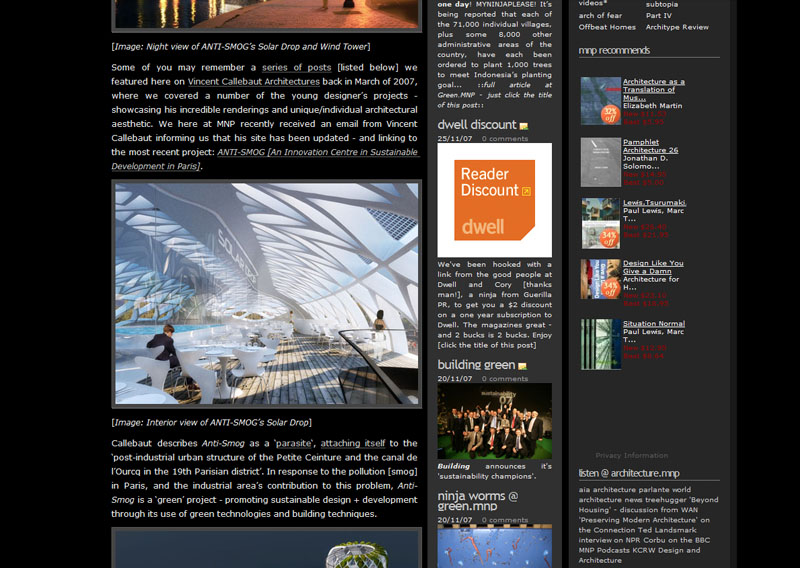
Task: Click the icon beside 'dwell discount' title
Action: point(524,126)
